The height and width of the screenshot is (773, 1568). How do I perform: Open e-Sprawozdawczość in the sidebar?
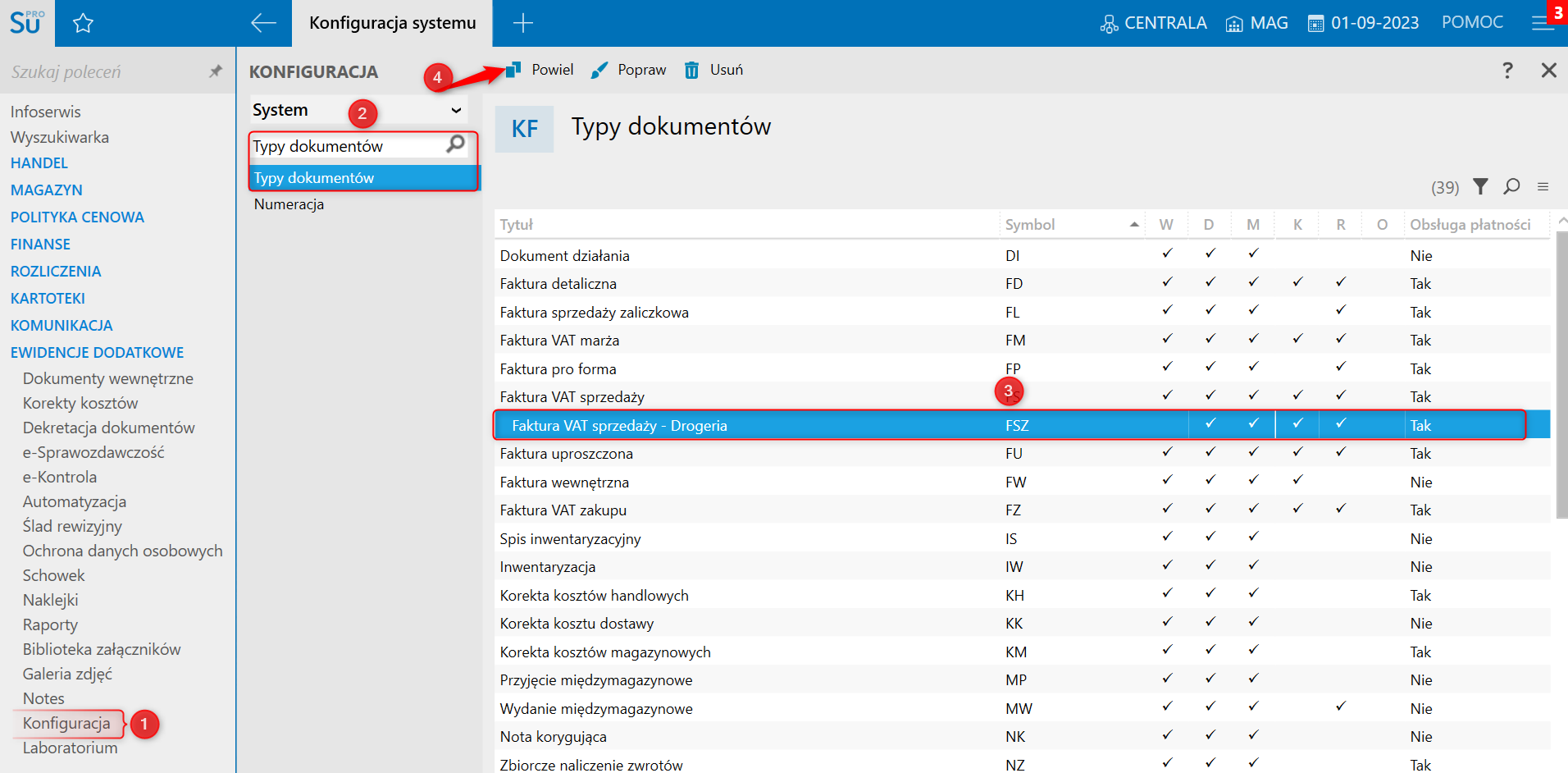point(93,452)
